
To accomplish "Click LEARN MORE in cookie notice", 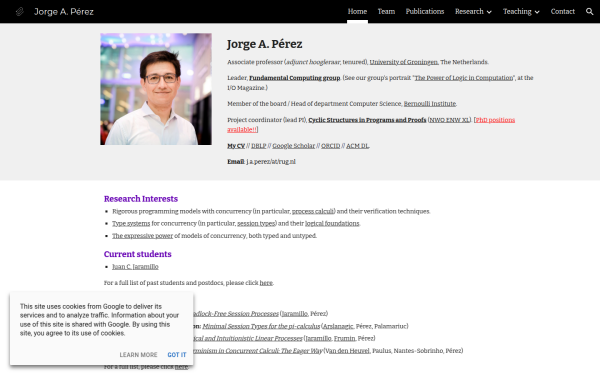I will pyautogui.click(x=139, y=355).
